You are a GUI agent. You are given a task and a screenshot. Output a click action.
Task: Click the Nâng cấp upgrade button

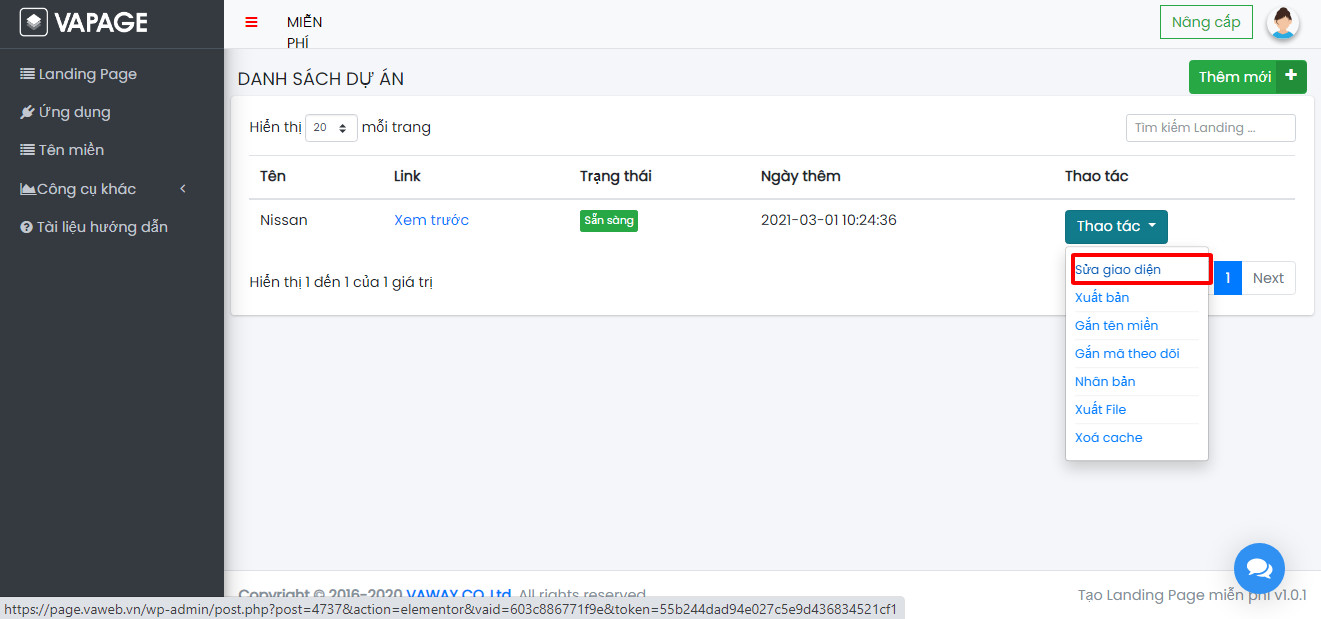[x=1205, y=22]
